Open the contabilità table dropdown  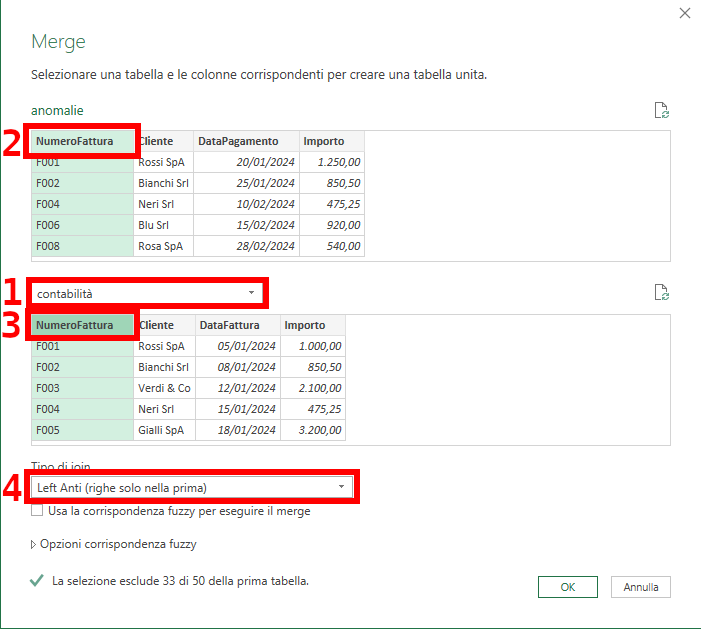click(x=147, y=293)
